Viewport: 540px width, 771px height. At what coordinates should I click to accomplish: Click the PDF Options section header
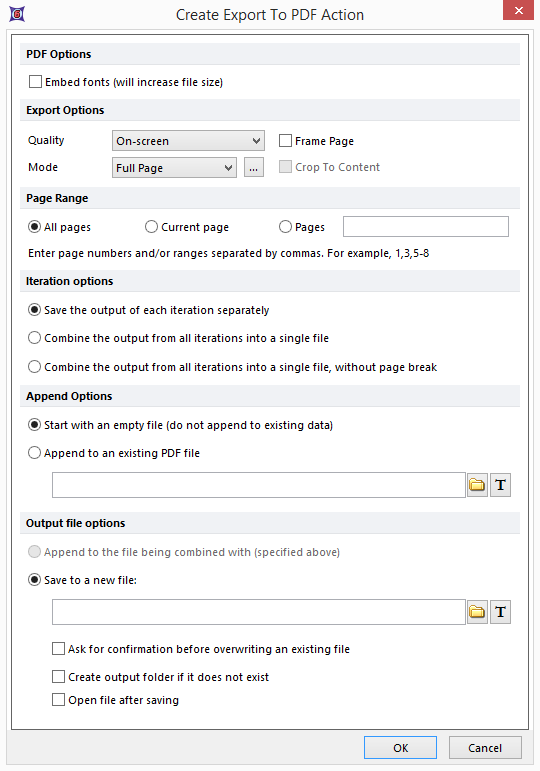click(x=270, y=54)
